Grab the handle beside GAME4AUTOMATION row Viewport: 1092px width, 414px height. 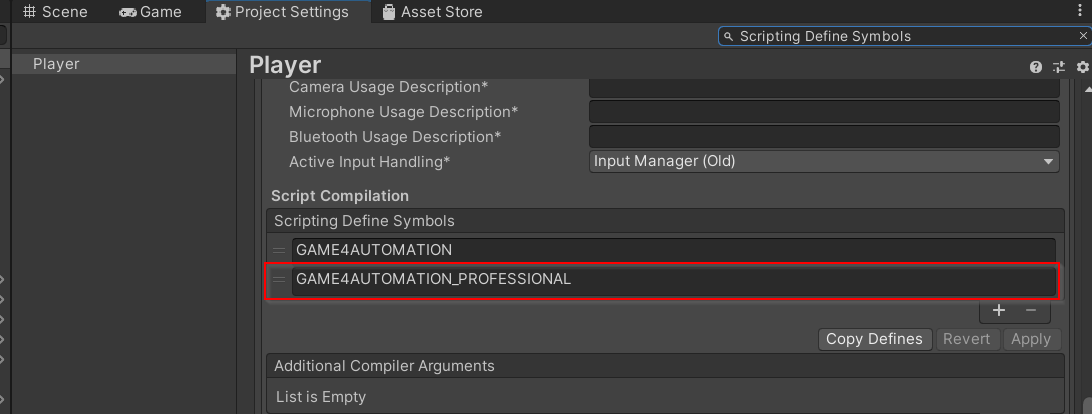click(x=279, y=250)
